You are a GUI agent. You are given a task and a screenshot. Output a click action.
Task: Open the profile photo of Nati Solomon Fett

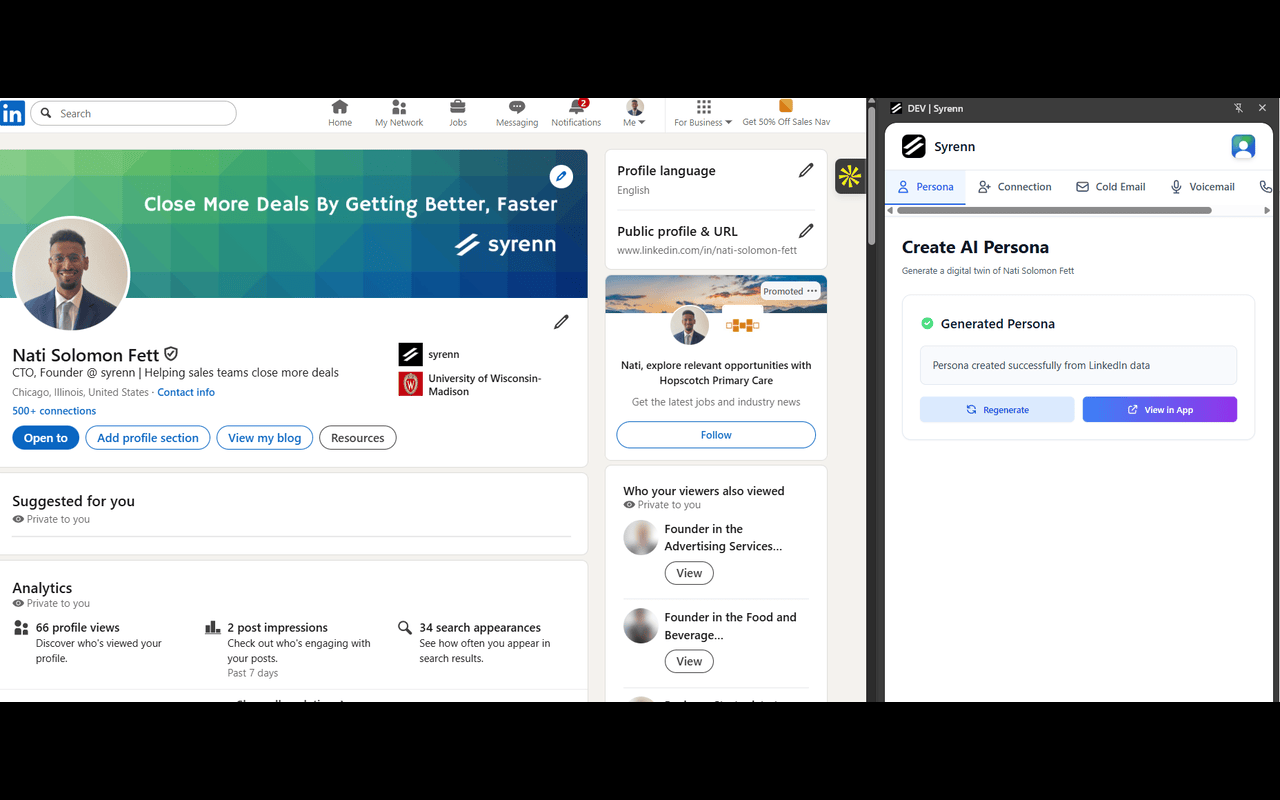(x=71, y=274)
